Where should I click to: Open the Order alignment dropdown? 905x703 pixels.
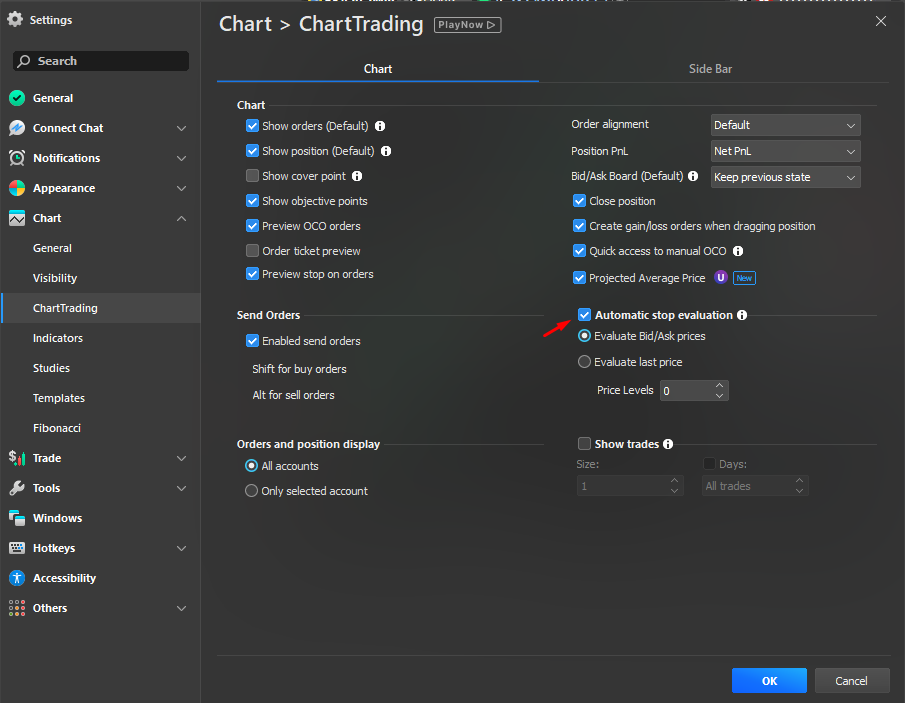[785, 125]
